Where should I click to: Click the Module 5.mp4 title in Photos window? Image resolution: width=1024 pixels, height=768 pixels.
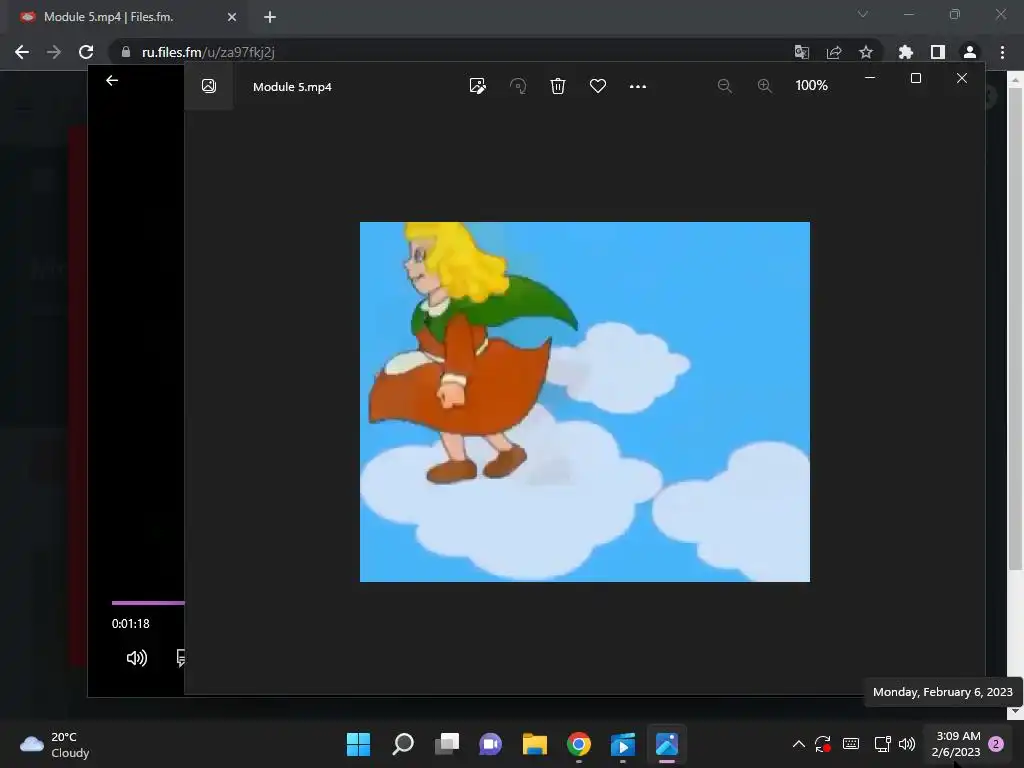[x=292, y=87]
